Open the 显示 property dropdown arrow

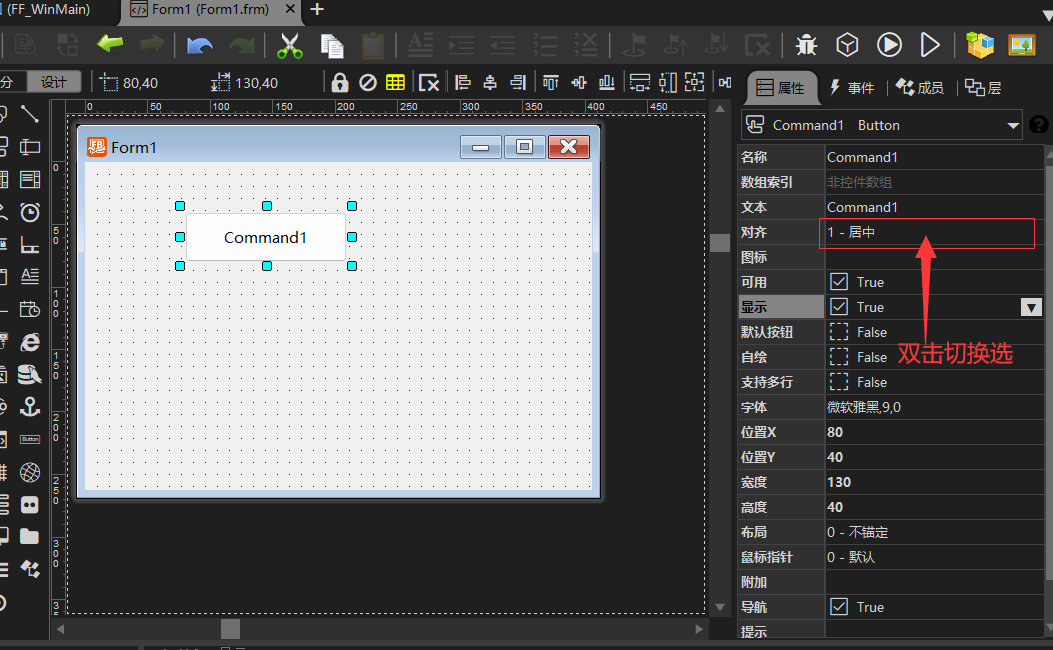(x=1031, y=307)
